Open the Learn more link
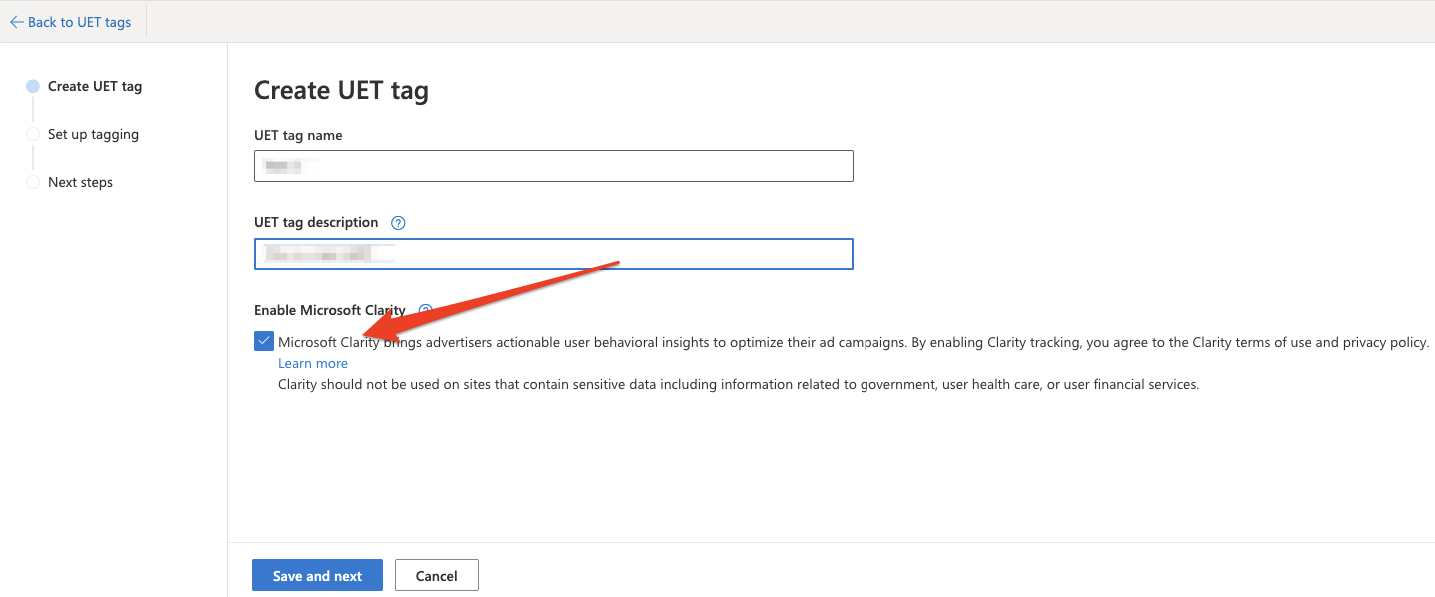This screenshot has width=1435, height=597. click(x=313, y=363)
